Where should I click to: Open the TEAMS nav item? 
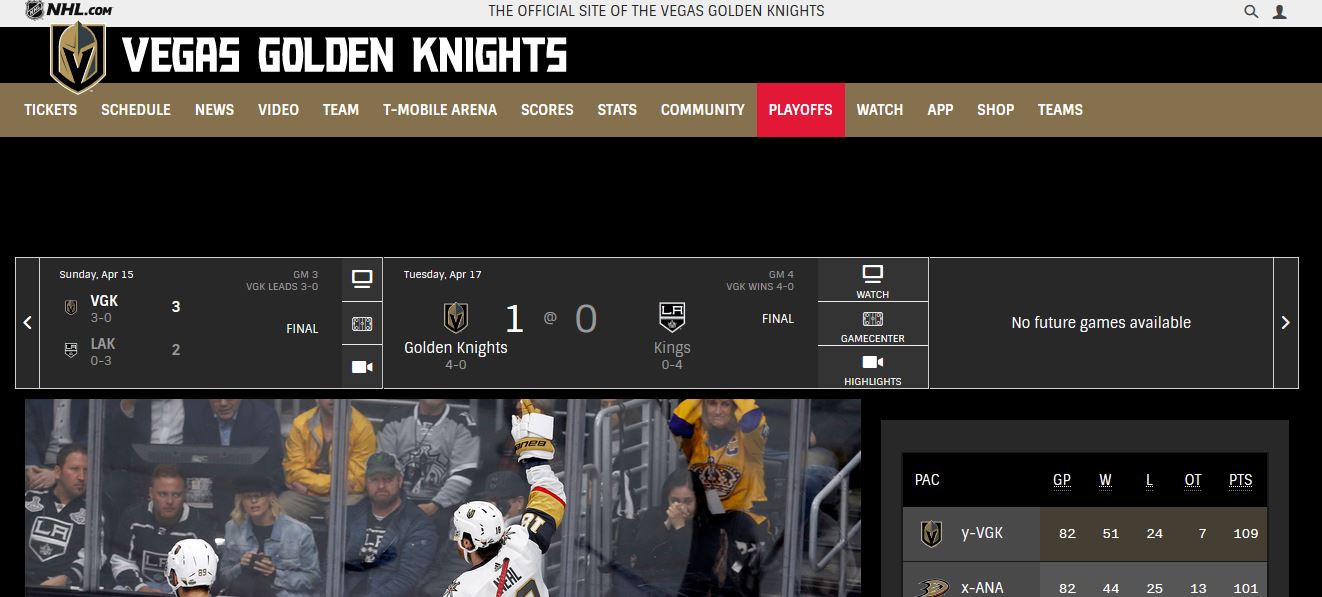(1060, 110)
